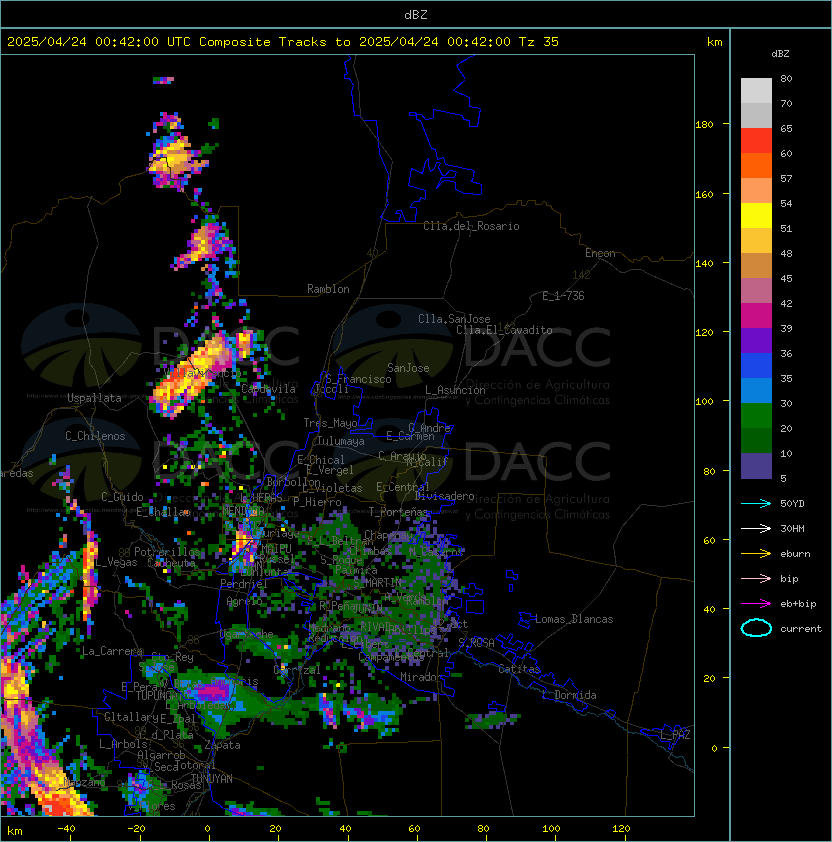Click the 'Lomas_Blancas' label

pyautogui.click(x=574, y=619)
